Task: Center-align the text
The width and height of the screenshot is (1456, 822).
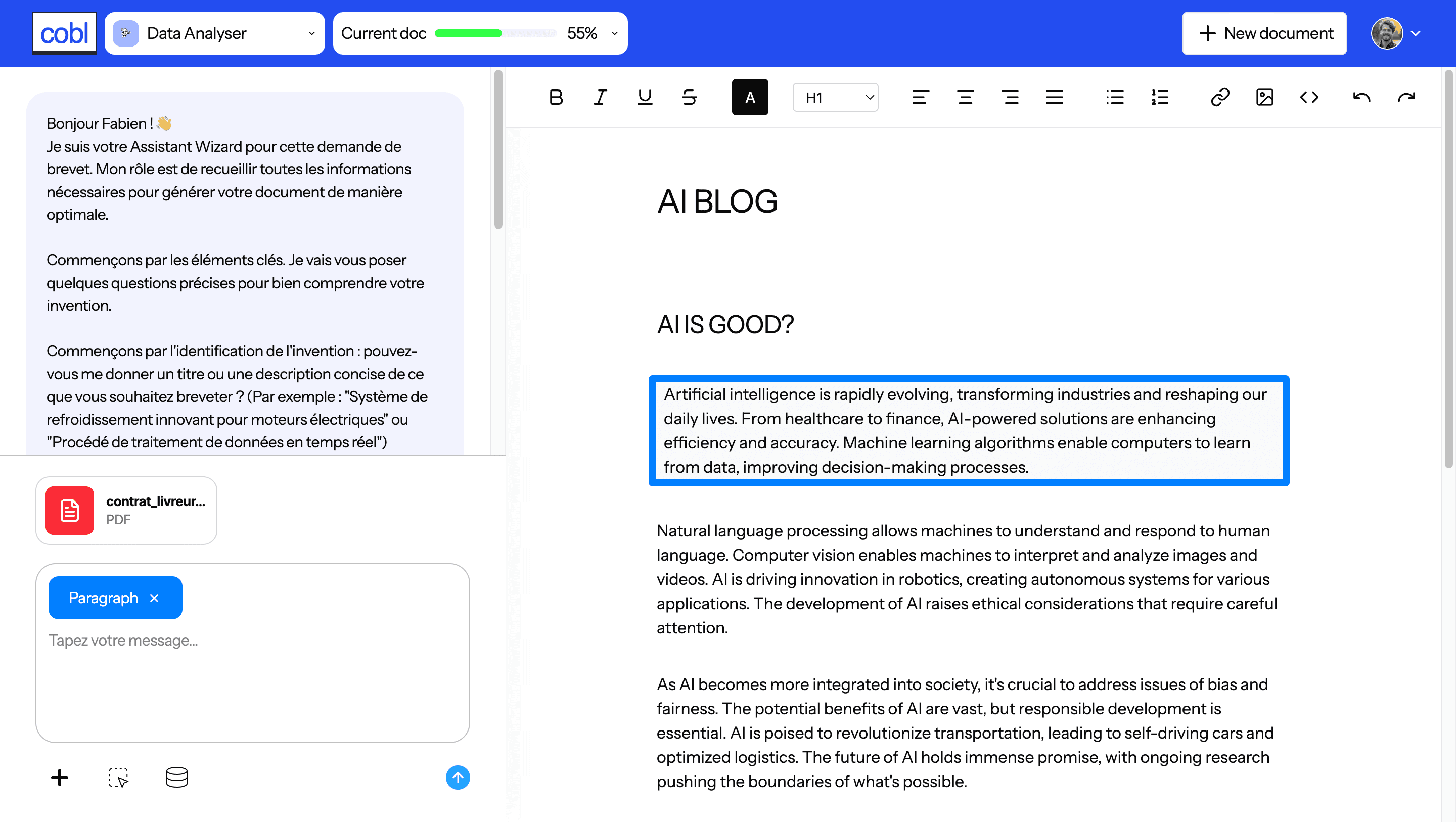Action: coord(965,97)
